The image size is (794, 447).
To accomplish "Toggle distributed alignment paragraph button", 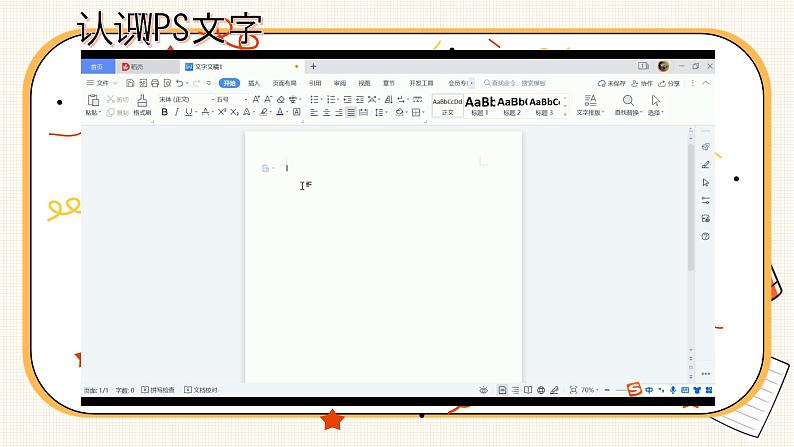I will (363, 112).
